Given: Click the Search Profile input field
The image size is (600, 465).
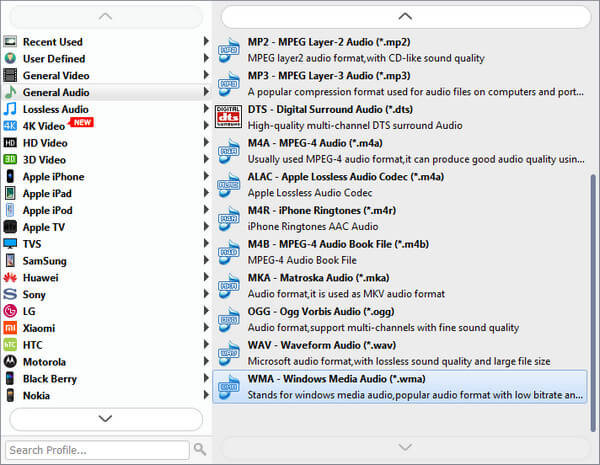Looking at the screenshot, I should tap(97, 450).
